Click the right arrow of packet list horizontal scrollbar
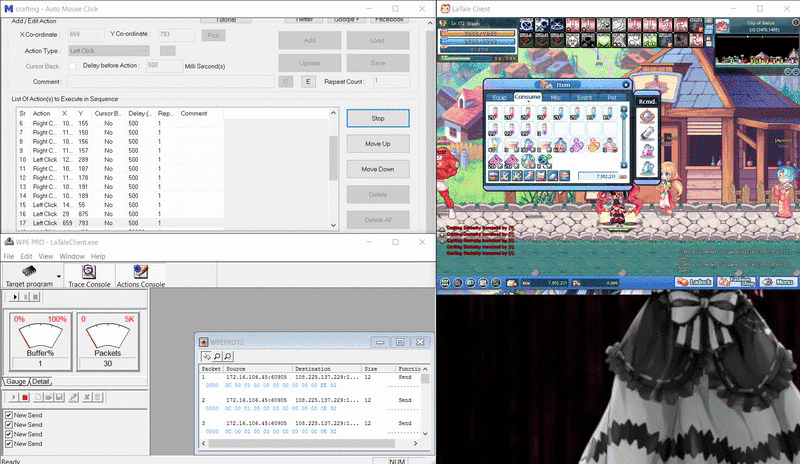Screen dimensions: 800x464 pyautogui.click(x=415, y=443)
